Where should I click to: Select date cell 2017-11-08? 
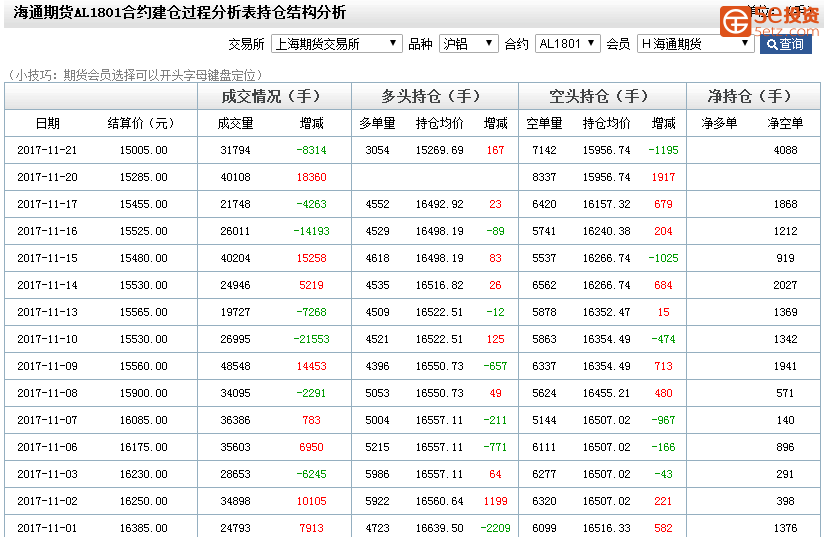tap(47, 394)
